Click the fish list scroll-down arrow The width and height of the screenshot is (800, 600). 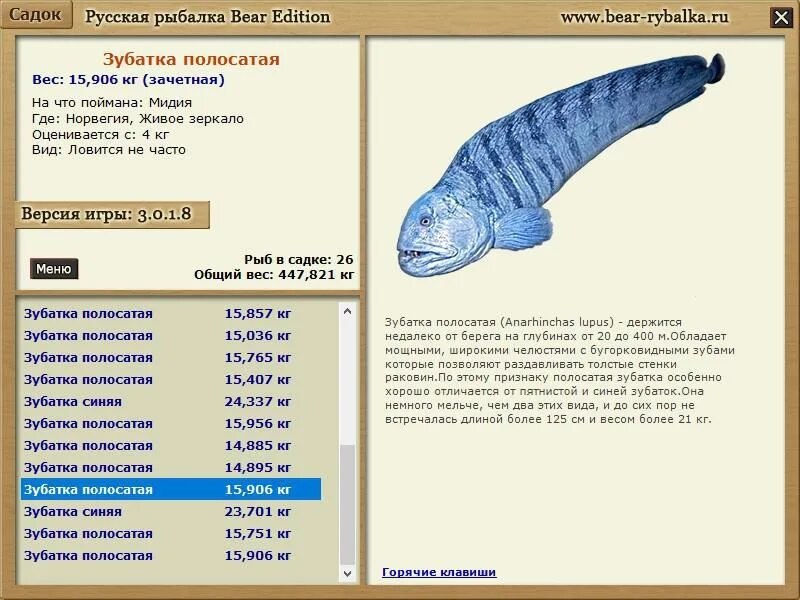pyautogui.click(x=347, y=573)
